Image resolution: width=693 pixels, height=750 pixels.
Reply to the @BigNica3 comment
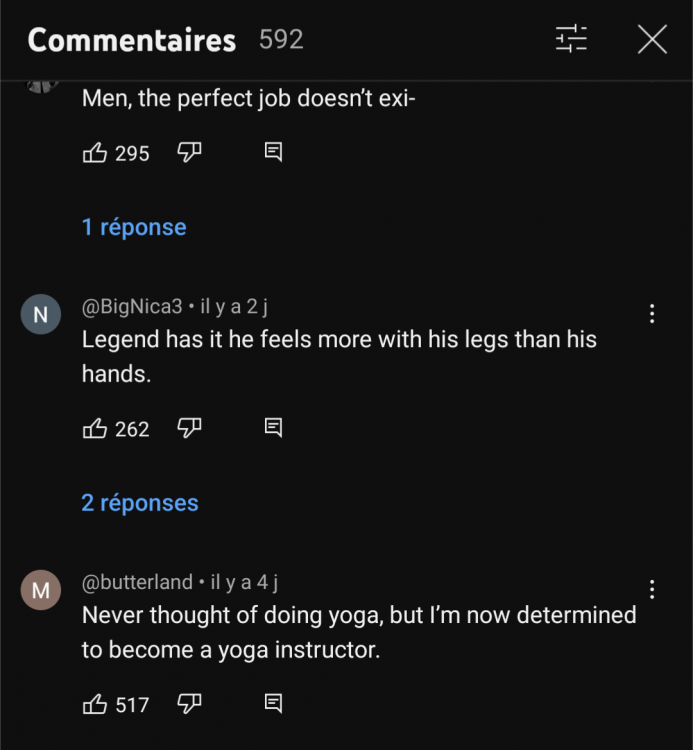click(x=272, y=429)
